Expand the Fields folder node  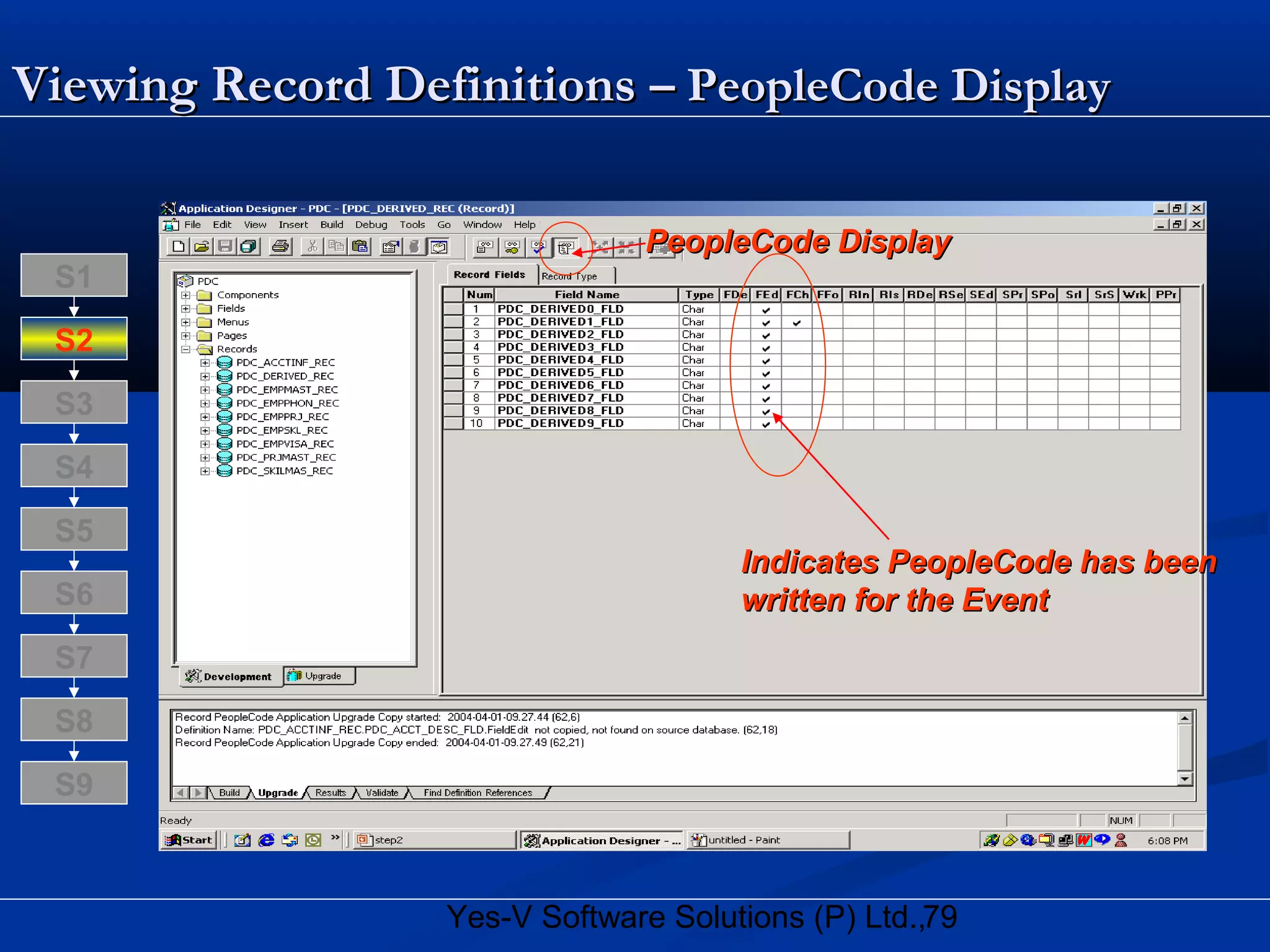pos(185,309)
